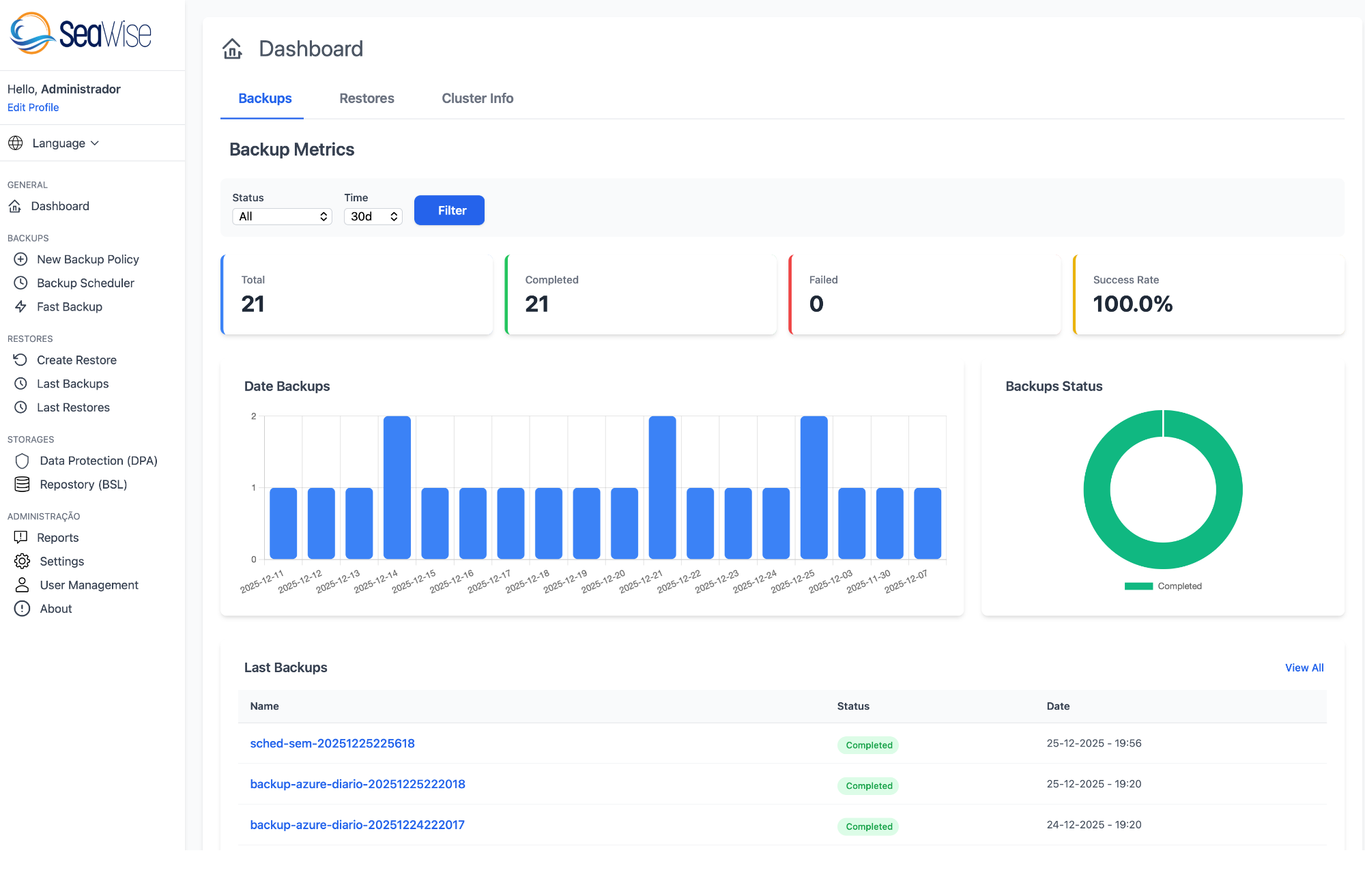Select the Fast Backup lightning icon
The image size is (1365, 896).
click(x=20, y=306)
